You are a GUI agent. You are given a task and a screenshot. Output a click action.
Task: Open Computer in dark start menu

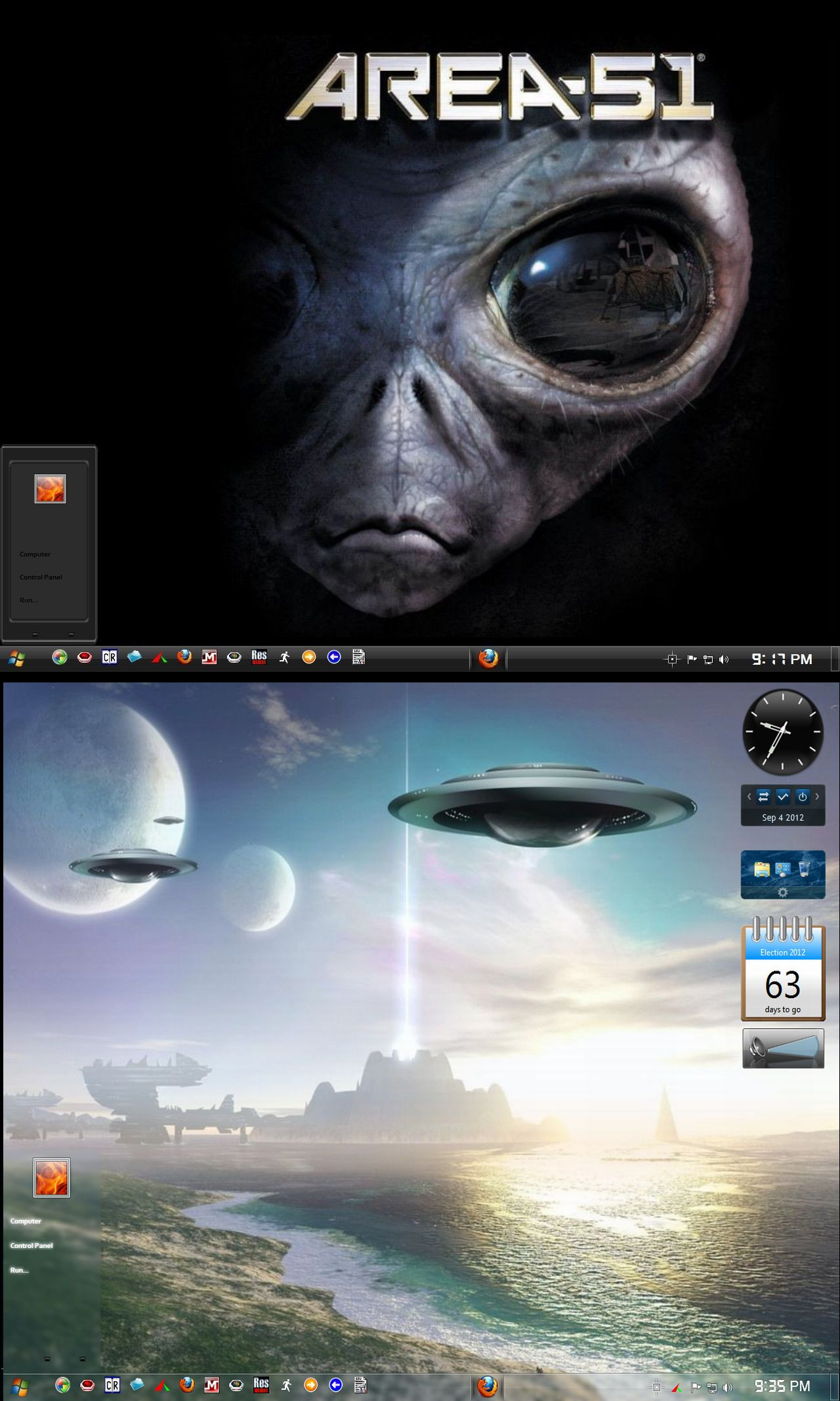pos(35,554)
